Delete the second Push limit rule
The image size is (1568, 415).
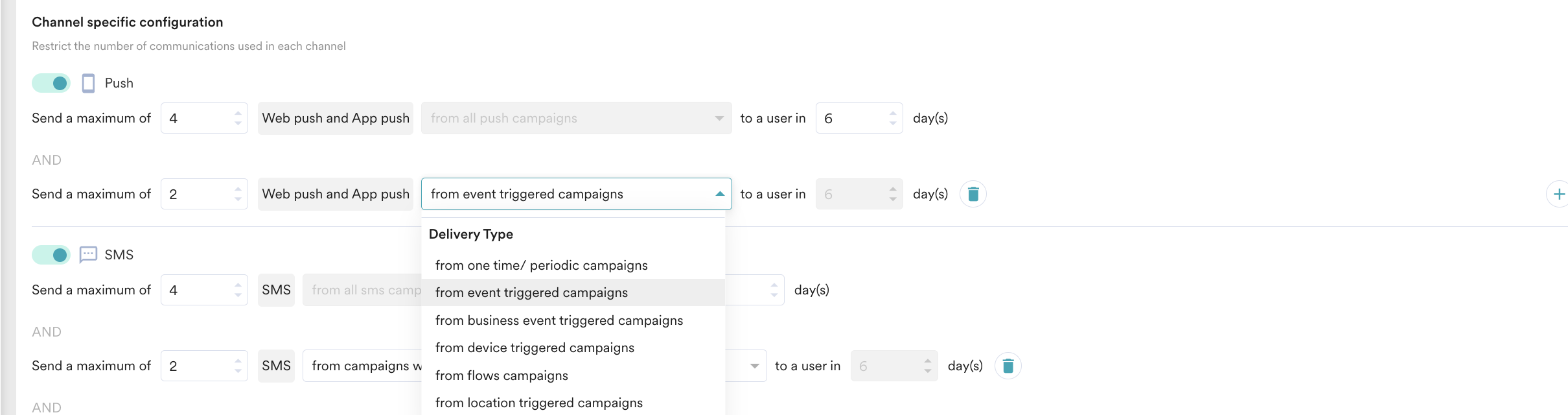[x=973, y=194]
